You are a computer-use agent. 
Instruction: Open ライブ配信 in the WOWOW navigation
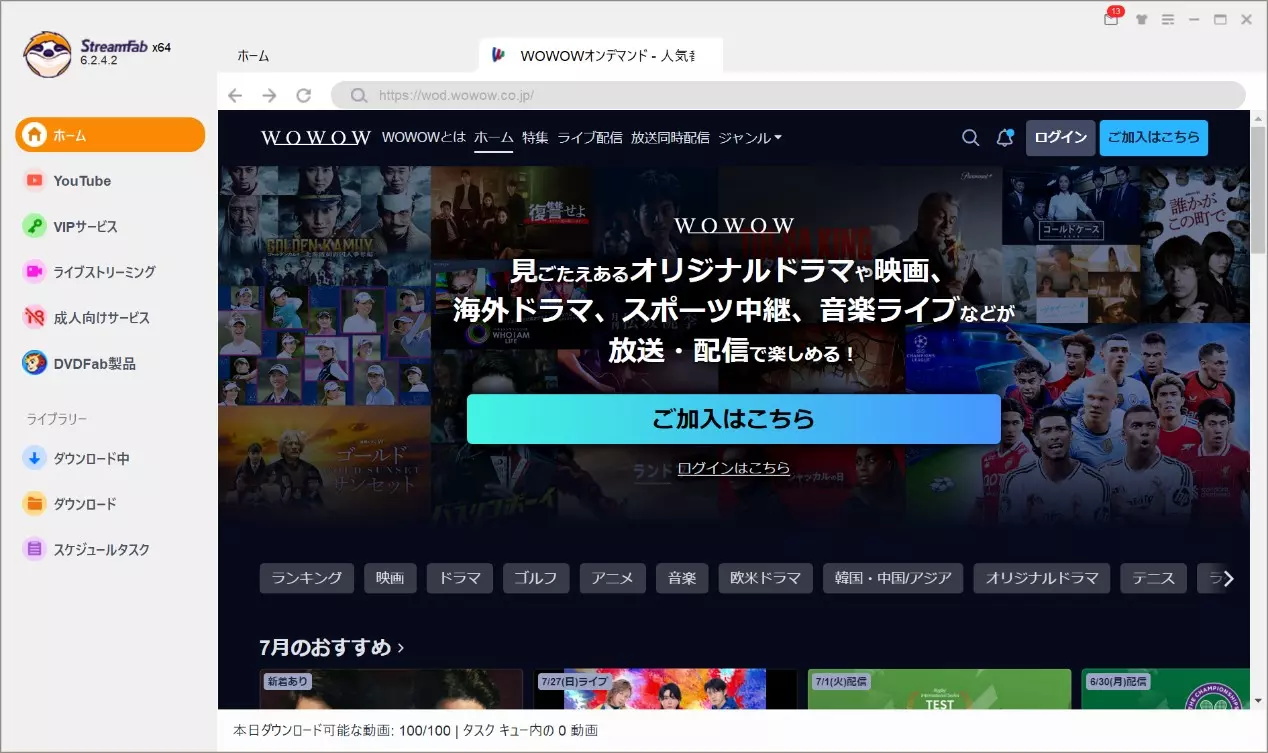590,137
